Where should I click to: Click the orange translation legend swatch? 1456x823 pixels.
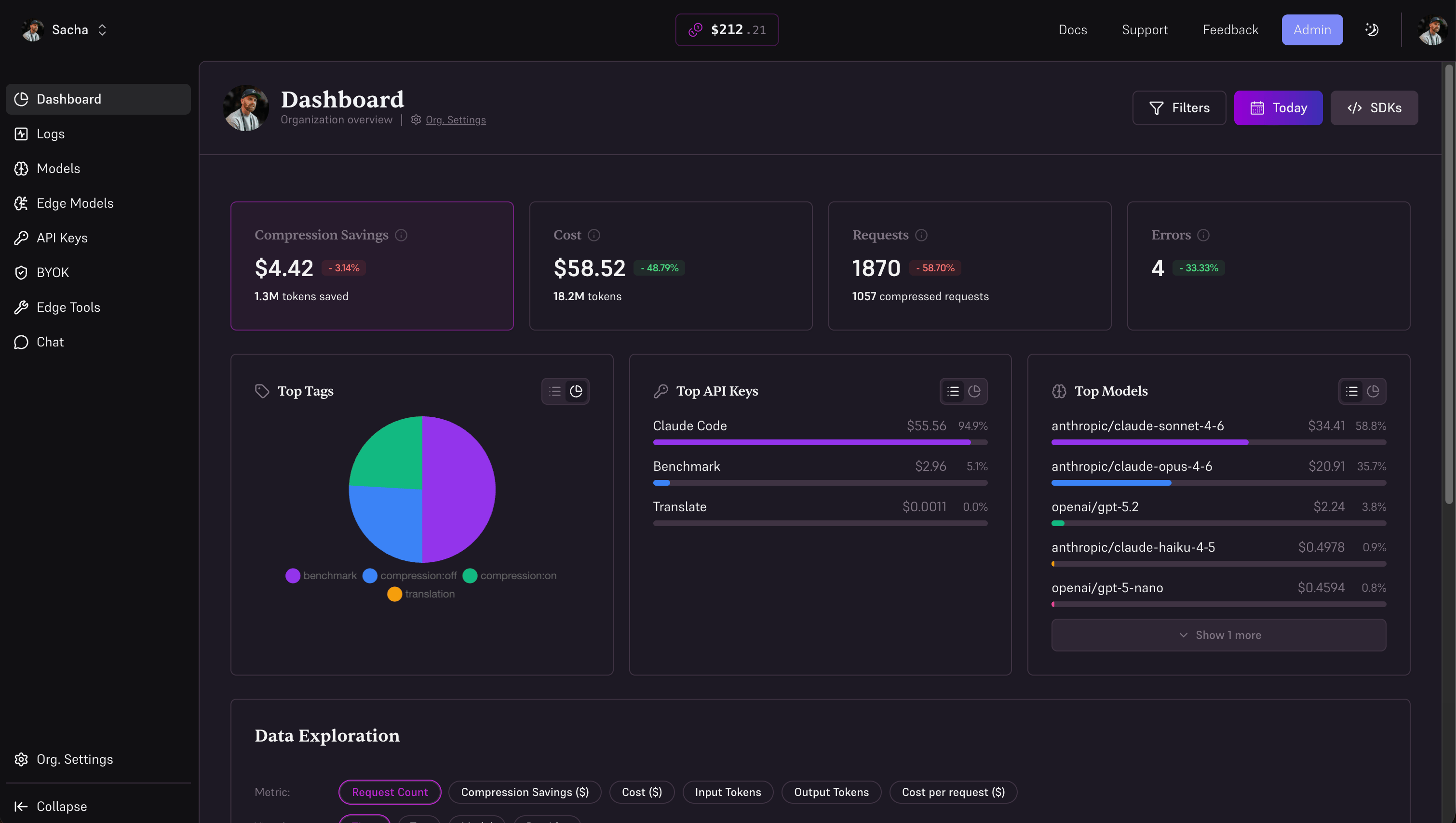click(x=395, y=594)
